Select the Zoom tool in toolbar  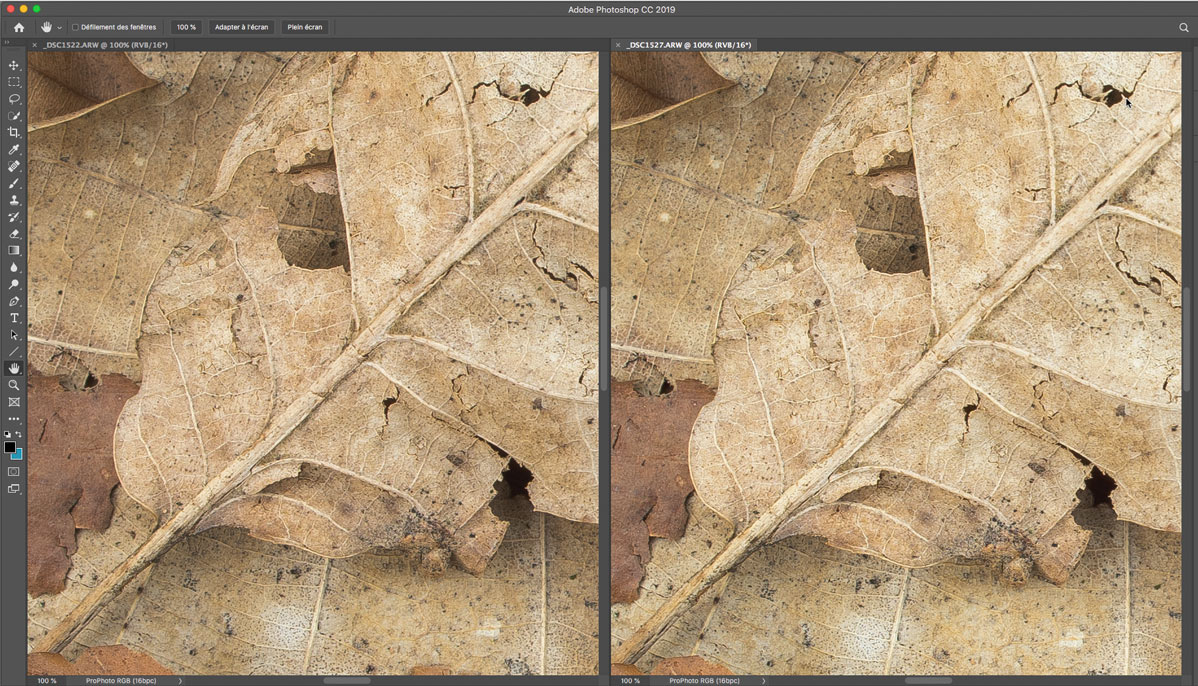coord(14,385)
